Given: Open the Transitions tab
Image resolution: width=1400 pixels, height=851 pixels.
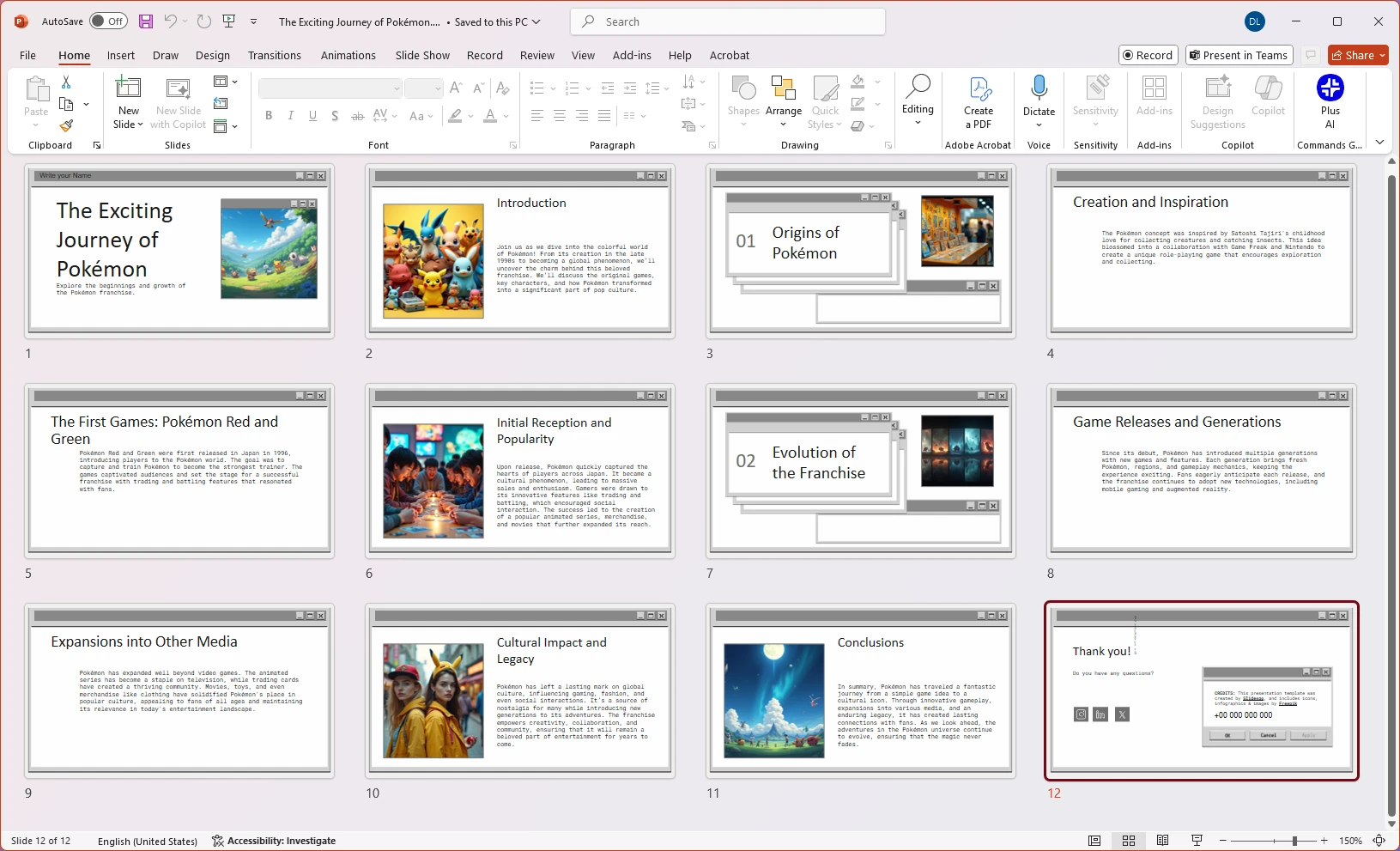Looking at the screenshot, I should (274, 55).
